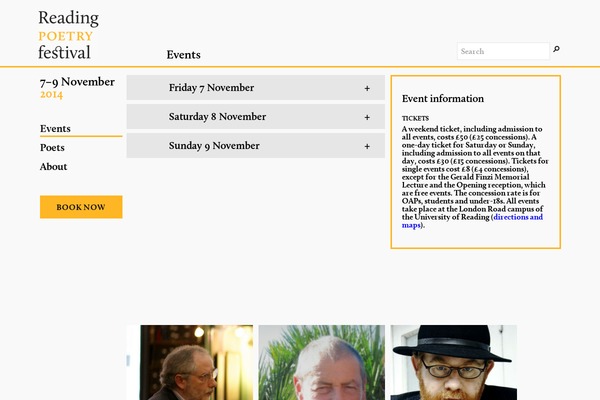
Task: Click the search magnifier icon
Action: 556,49
